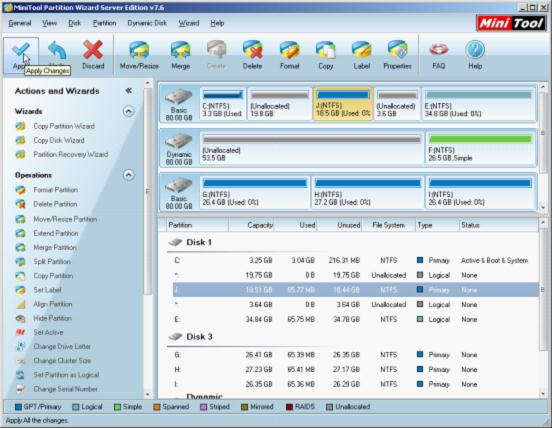Screen dimensions: 552x428
Task: Select the I:(NTFS) partition block
Action: click(481, 192)
